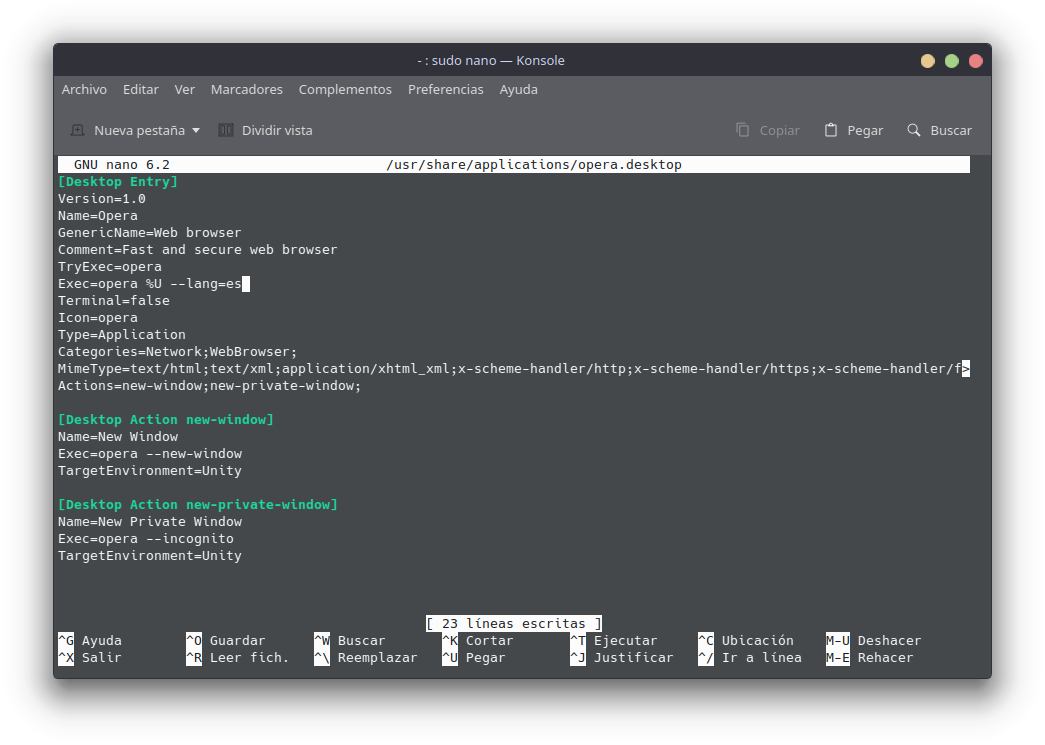Click the Nueva pestaña label
This screenshot has height=745, width=1045.
click(139, 131)
